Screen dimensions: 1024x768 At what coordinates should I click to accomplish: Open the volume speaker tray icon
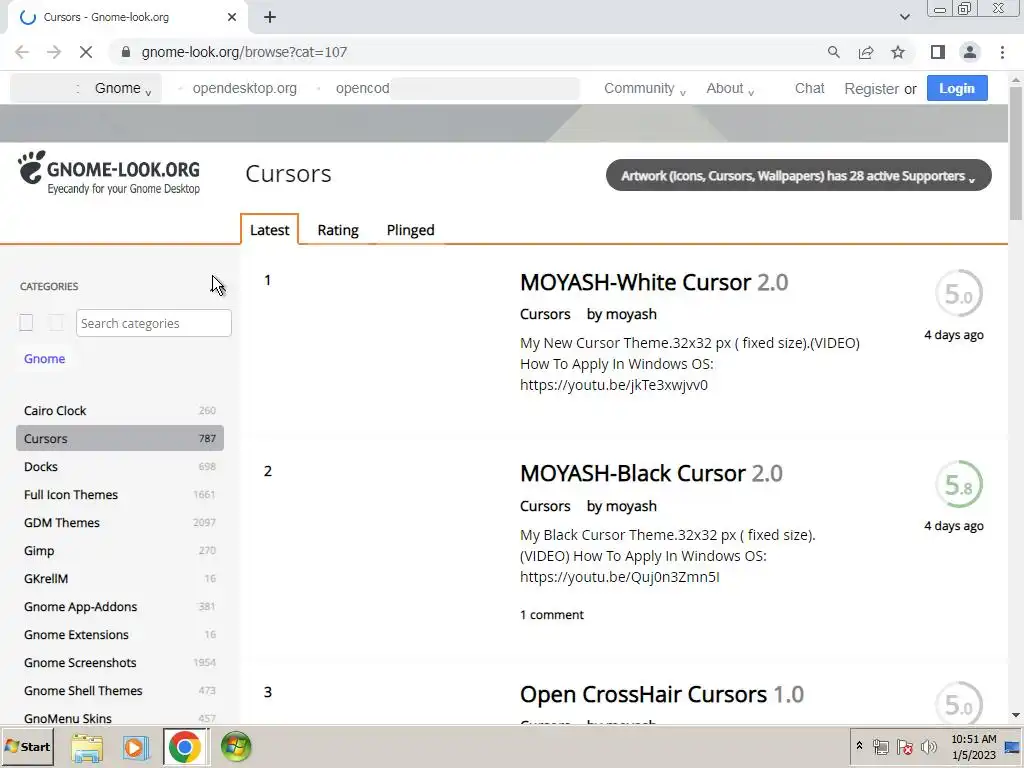[x=928, y=747]
